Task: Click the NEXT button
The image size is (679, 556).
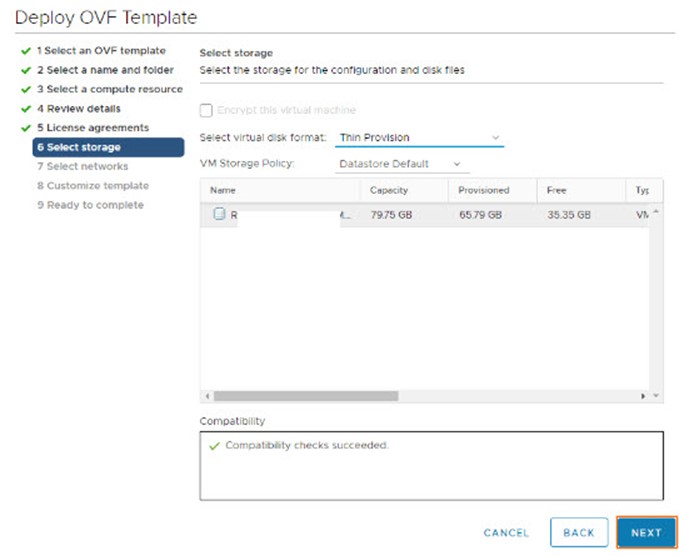Action: coord(646,533)
